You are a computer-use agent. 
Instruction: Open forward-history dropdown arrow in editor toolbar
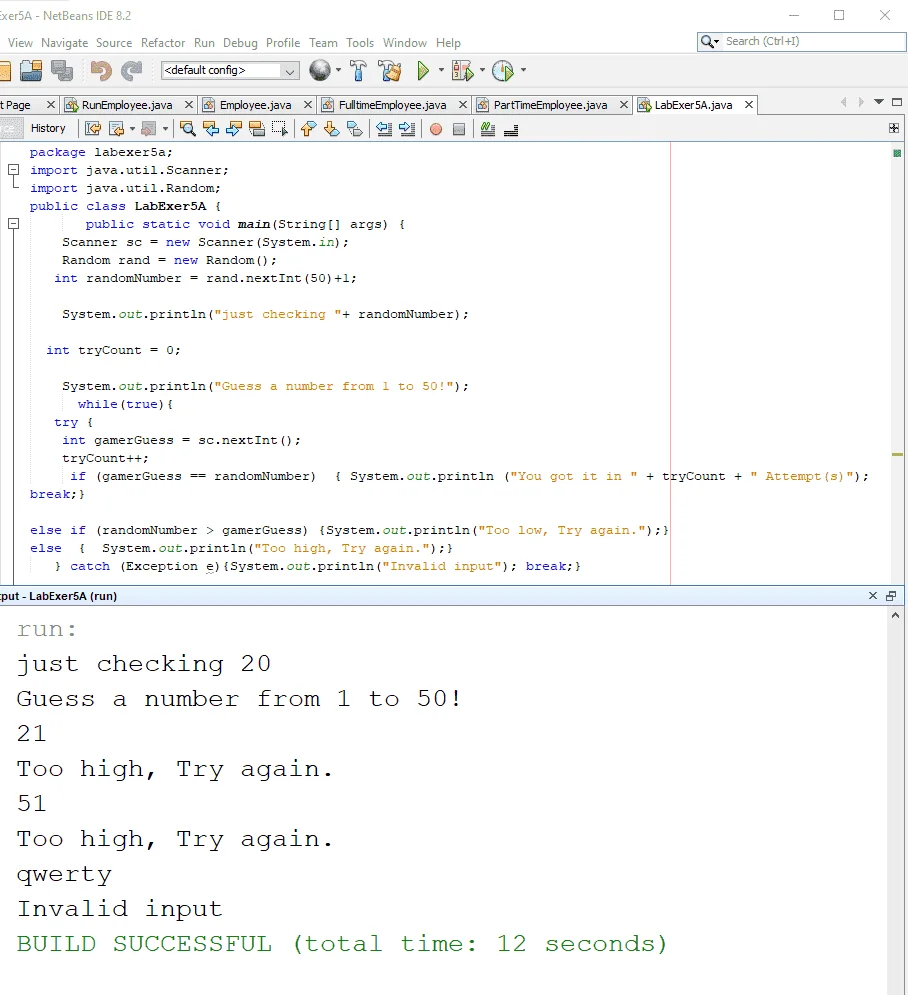click(x=165, y=129)
